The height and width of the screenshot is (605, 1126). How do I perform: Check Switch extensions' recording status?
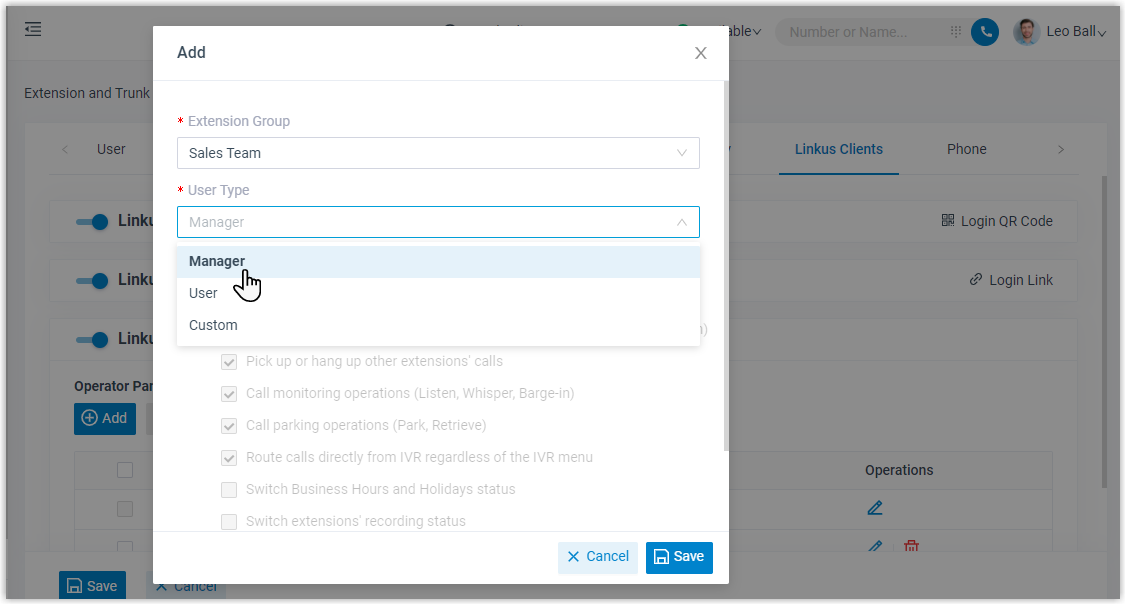click(x=229, y=521)
